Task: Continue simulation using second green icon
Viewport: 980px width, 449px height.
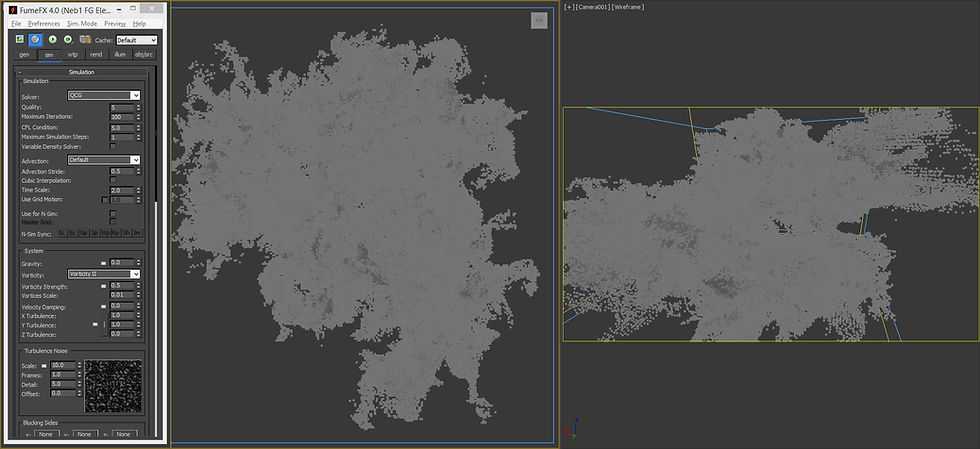Action: [x=68, y=39]
